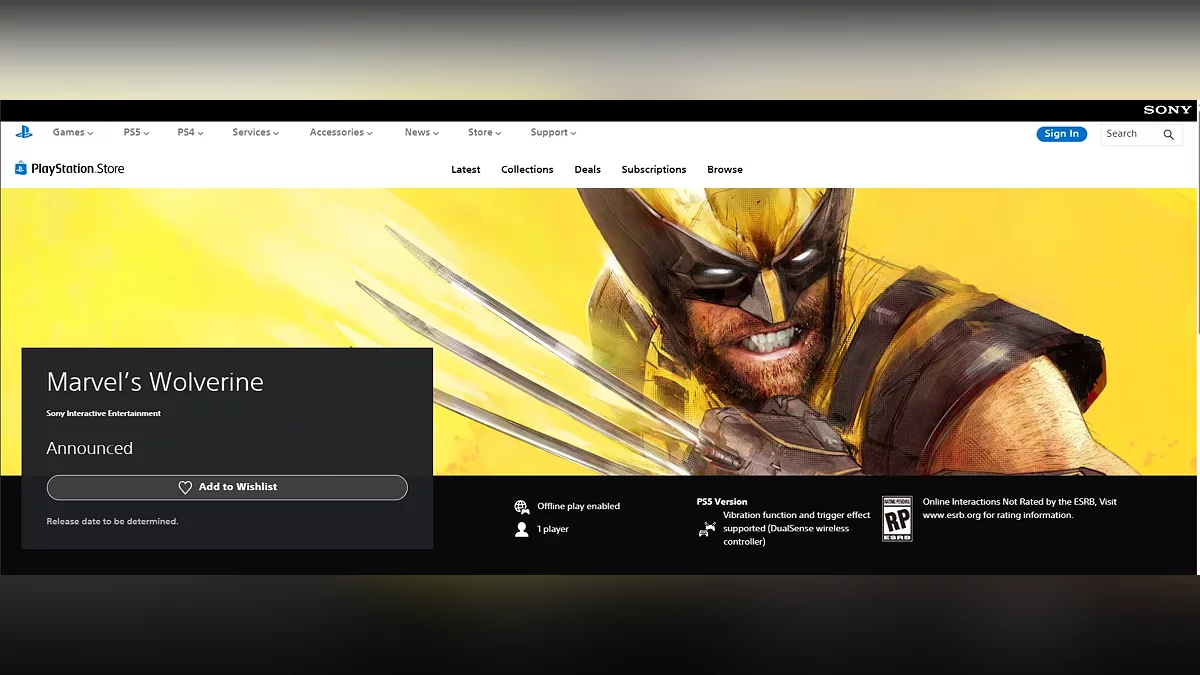The image size is (1200, 675).
Task: Click the DualSense controller vibration icon
Action: point(707,529)
